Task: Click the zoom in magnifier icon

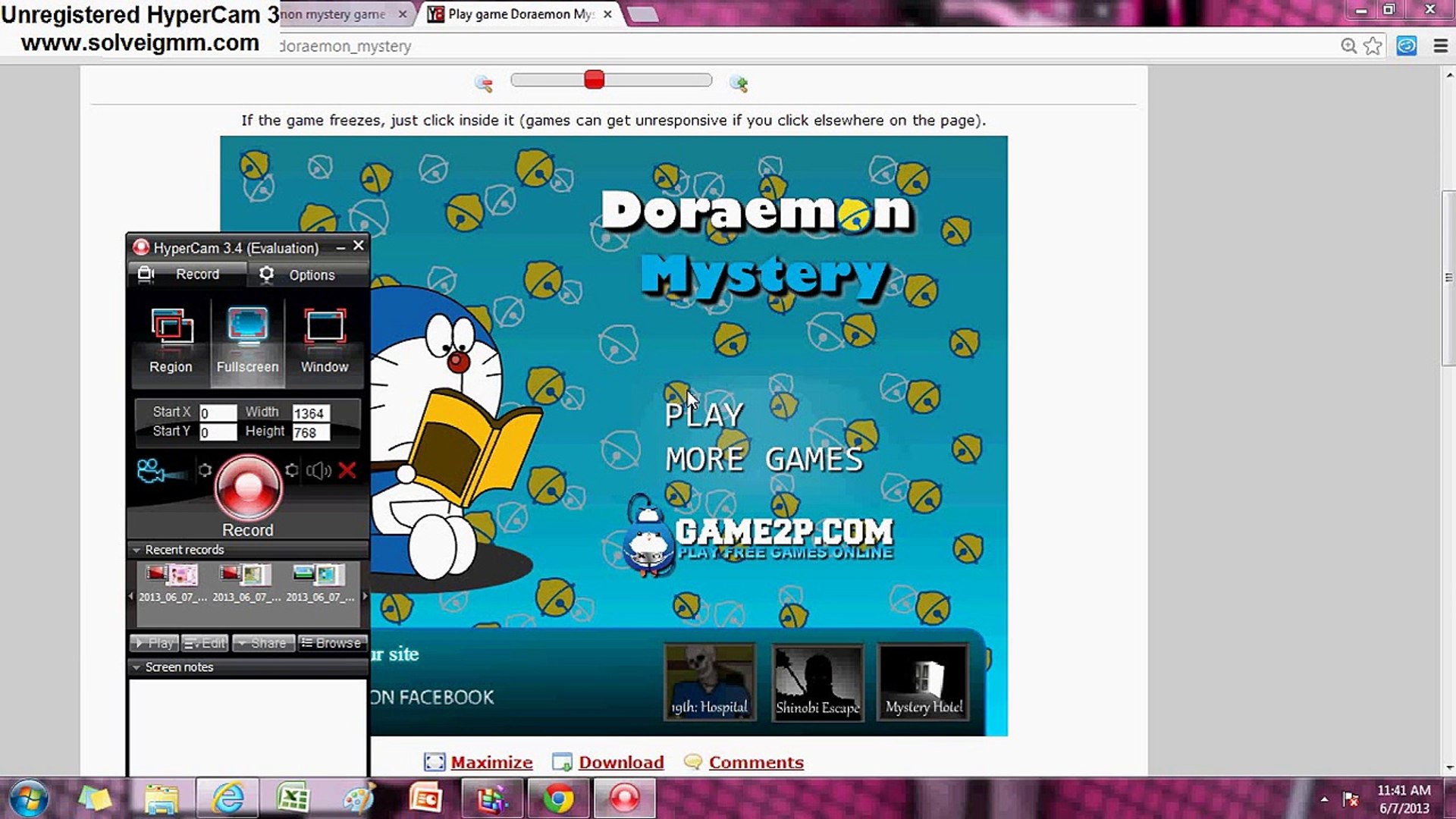Action: pos(739,83)
